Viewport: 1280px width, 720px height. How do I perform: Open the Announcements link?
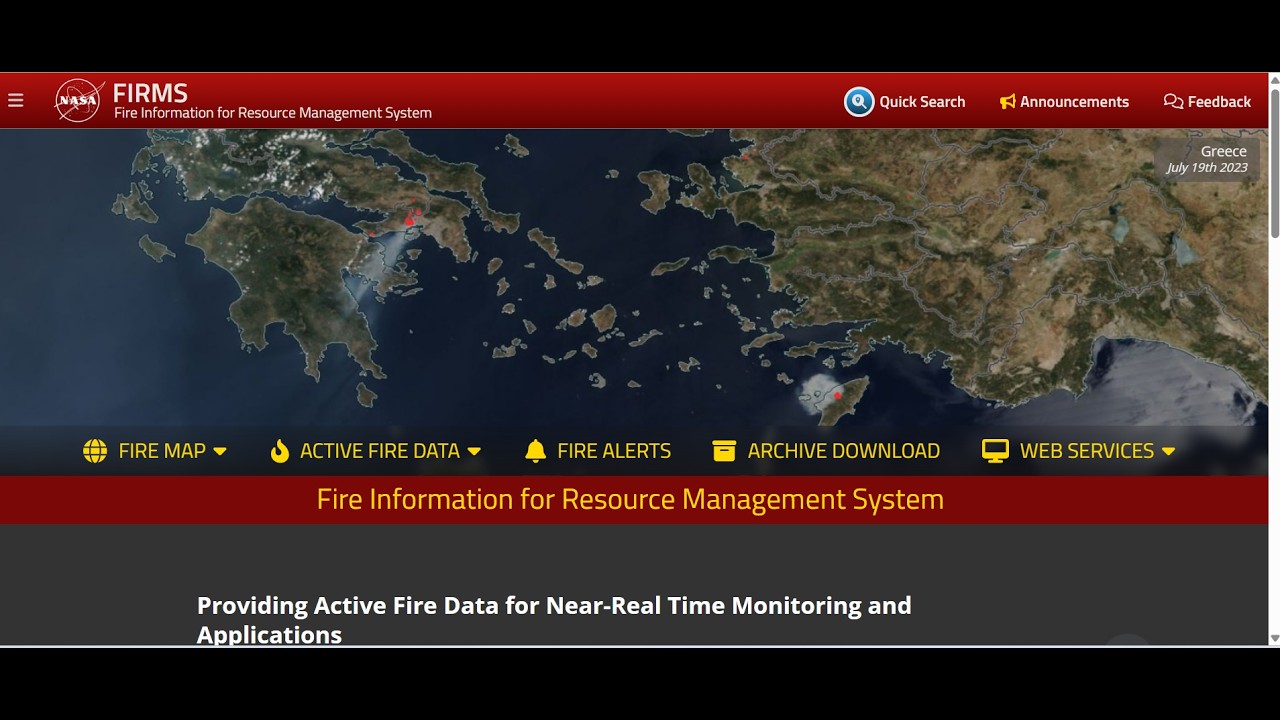(x=1074, y=102)
